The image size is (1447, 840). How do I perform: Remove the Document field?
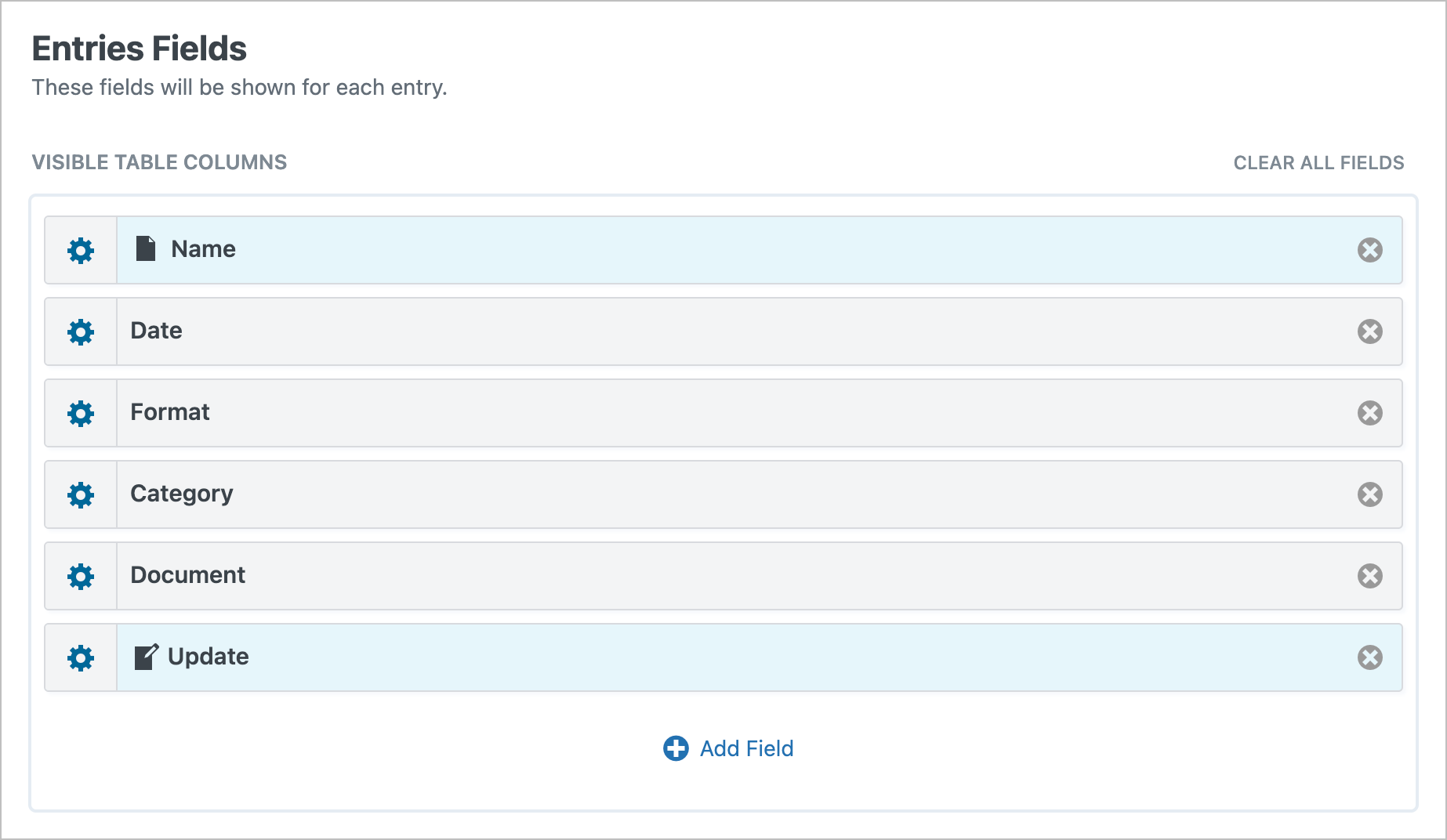[x=1370, y=576]
